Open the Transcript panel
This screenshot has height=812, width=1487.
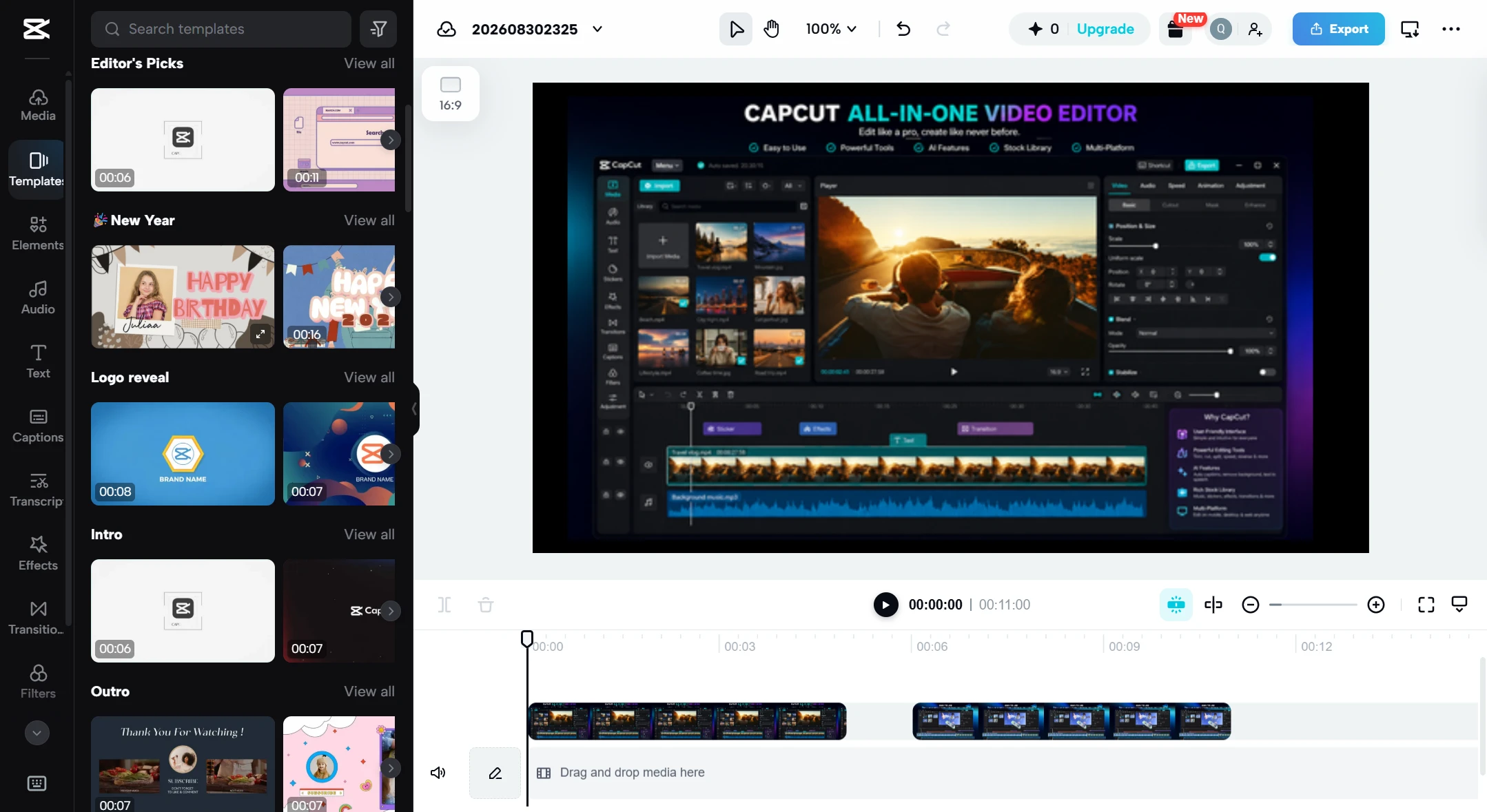point(38,490)
